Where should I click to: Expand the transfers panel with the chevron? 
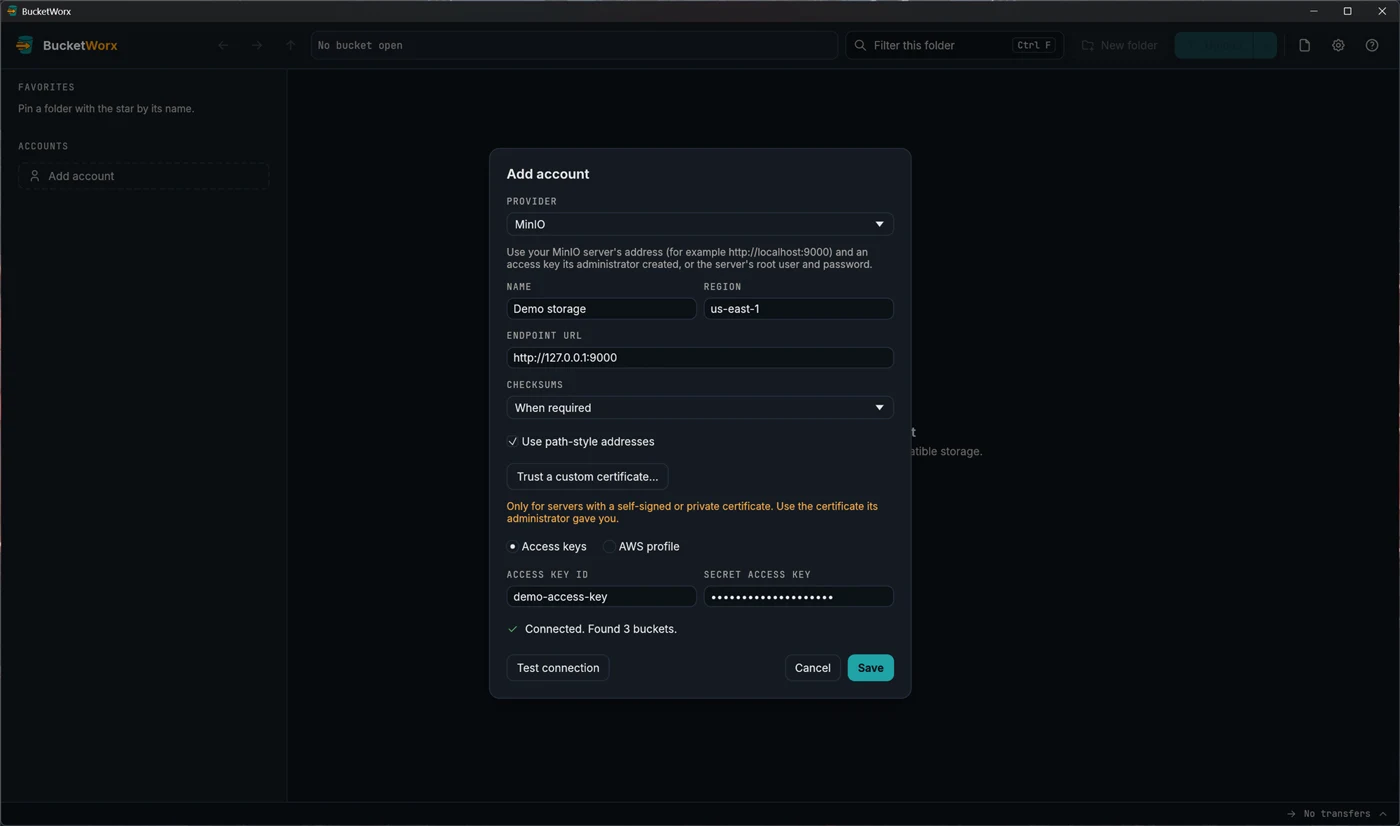(x=1383, y=814)
